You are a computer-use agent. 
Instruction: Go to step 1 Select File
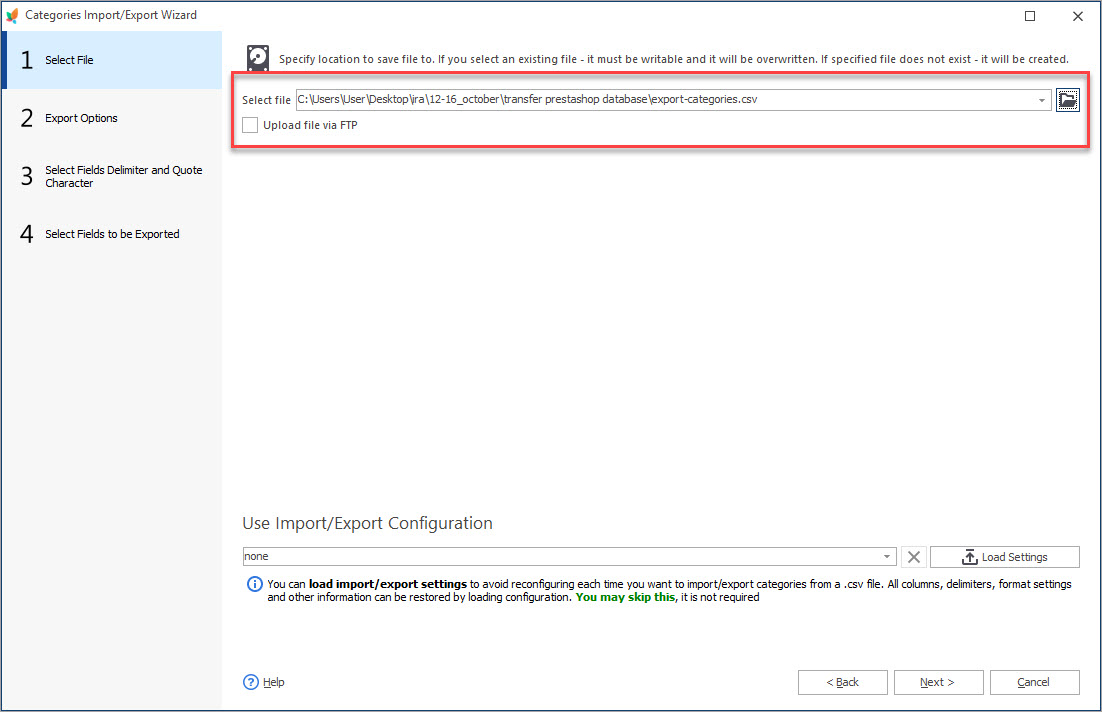pos(112,60)
